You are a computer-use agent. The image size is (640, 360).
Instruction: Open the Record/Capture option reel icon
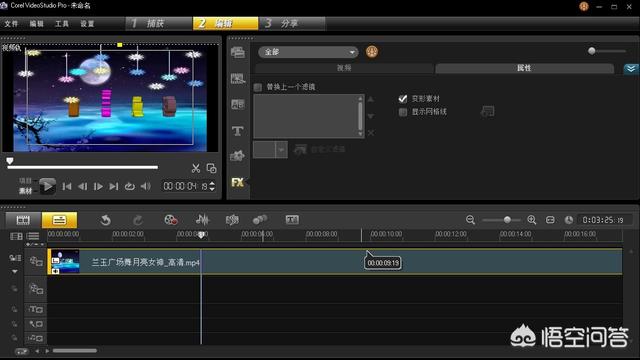[171, 220]
